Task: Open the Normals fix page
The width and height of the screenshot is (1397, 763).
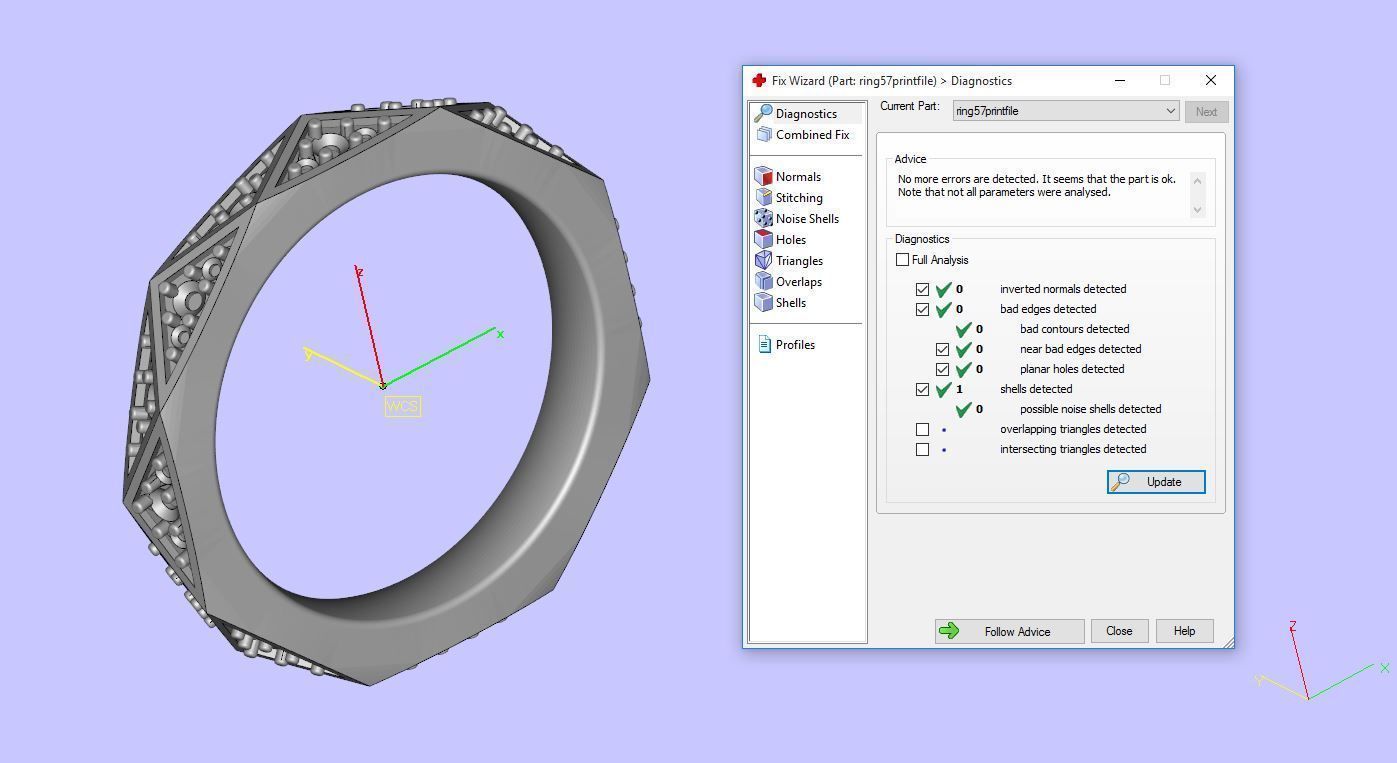Action: [798, 177]
